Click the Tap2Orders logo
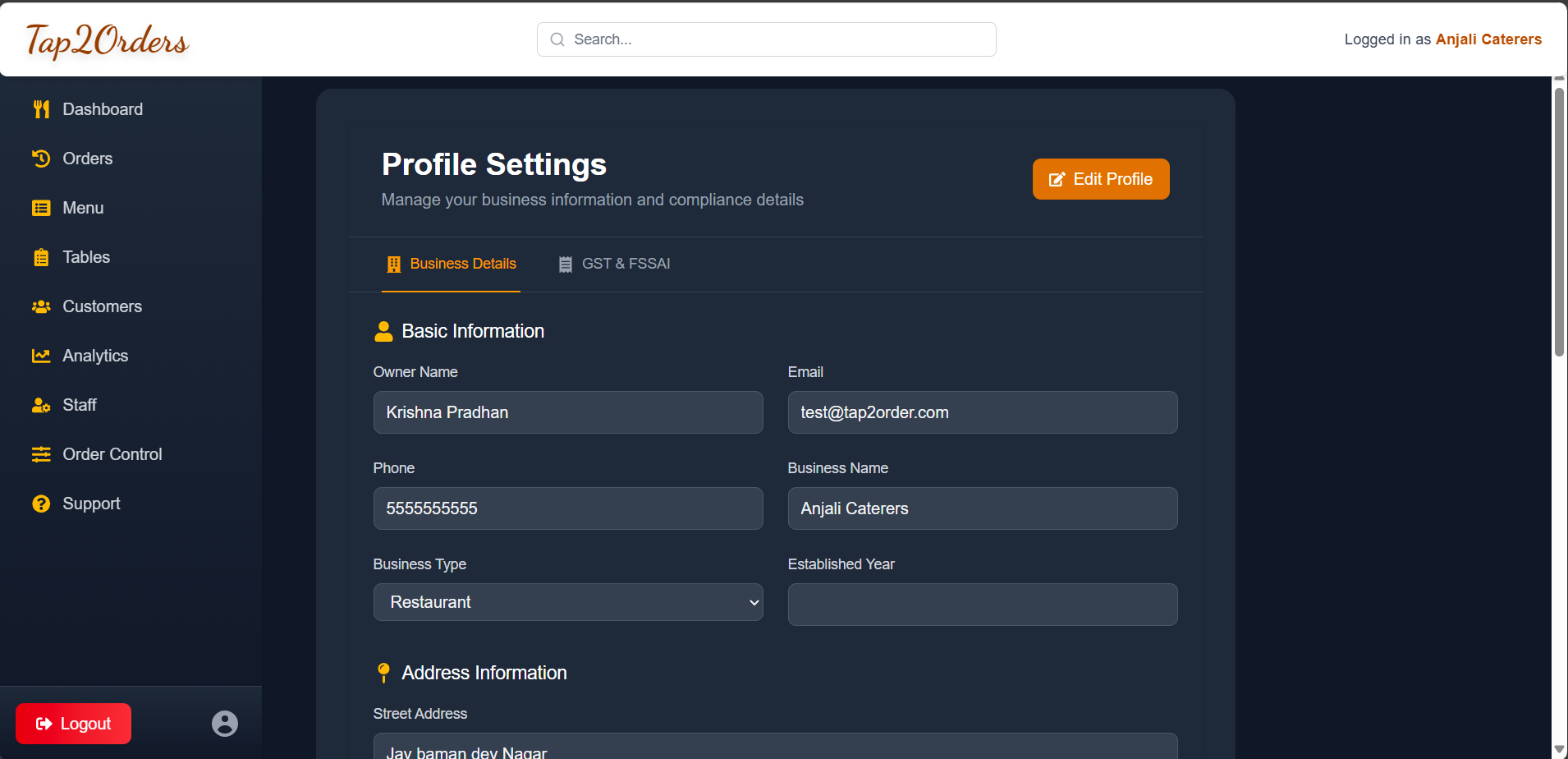Viewport: 1568px width, 759px height. pyautogui.click(x=107, y=40)
